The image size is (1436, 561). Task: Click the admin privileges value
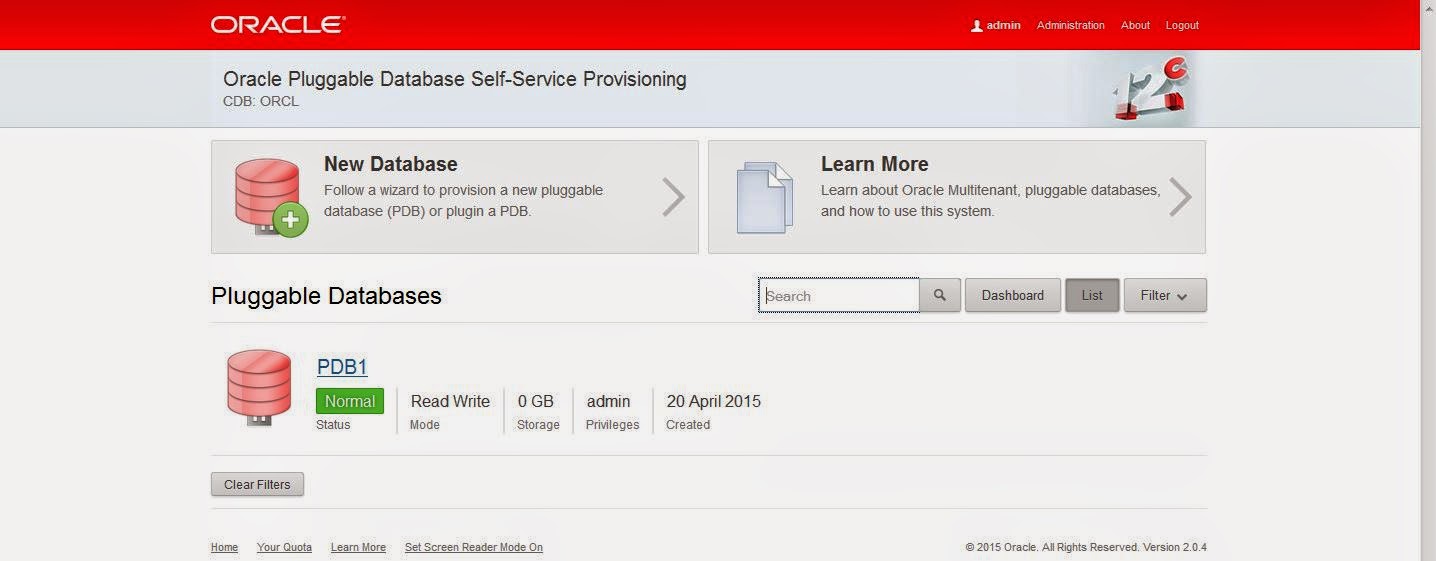pos(609,401)
